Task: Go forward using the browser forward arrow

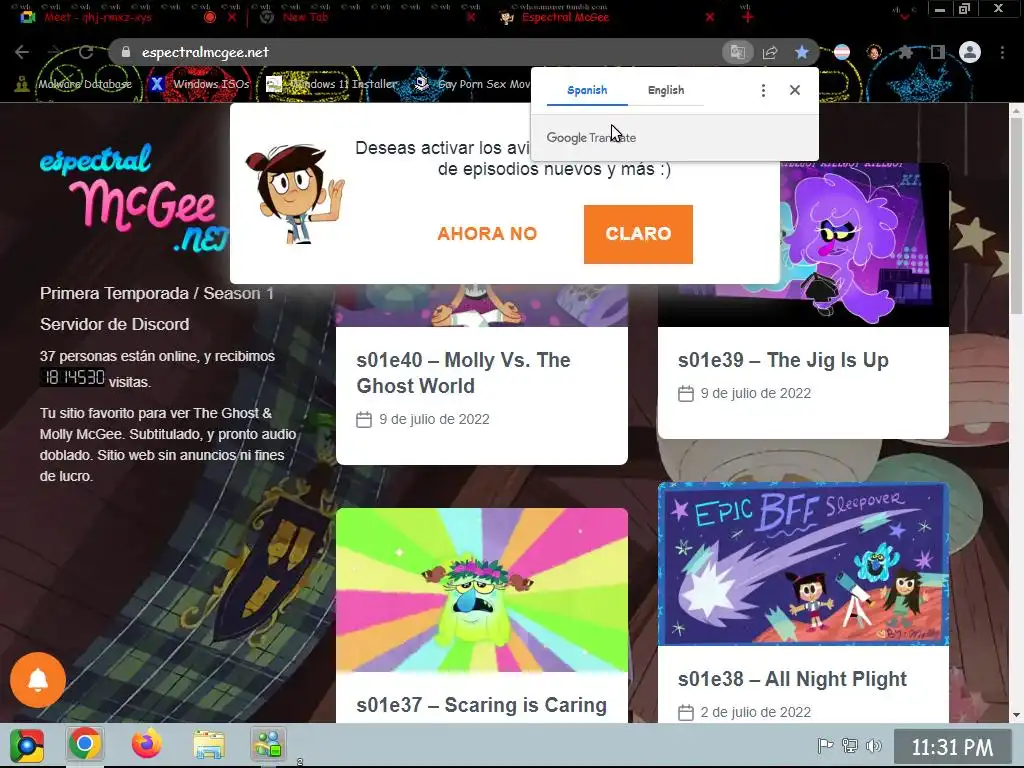Action: 54,52
